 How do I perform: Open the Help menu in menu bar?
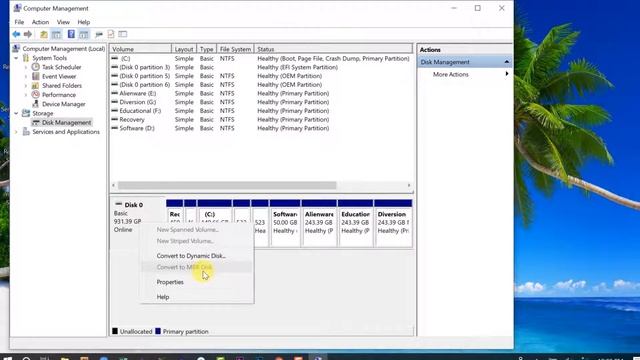84,22
